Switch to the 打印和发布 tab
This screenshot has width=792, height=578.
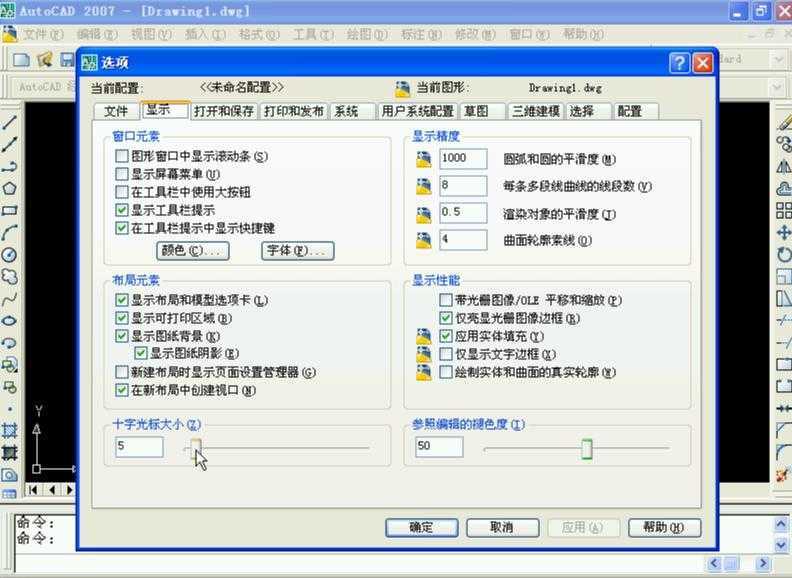click(293, 111)
